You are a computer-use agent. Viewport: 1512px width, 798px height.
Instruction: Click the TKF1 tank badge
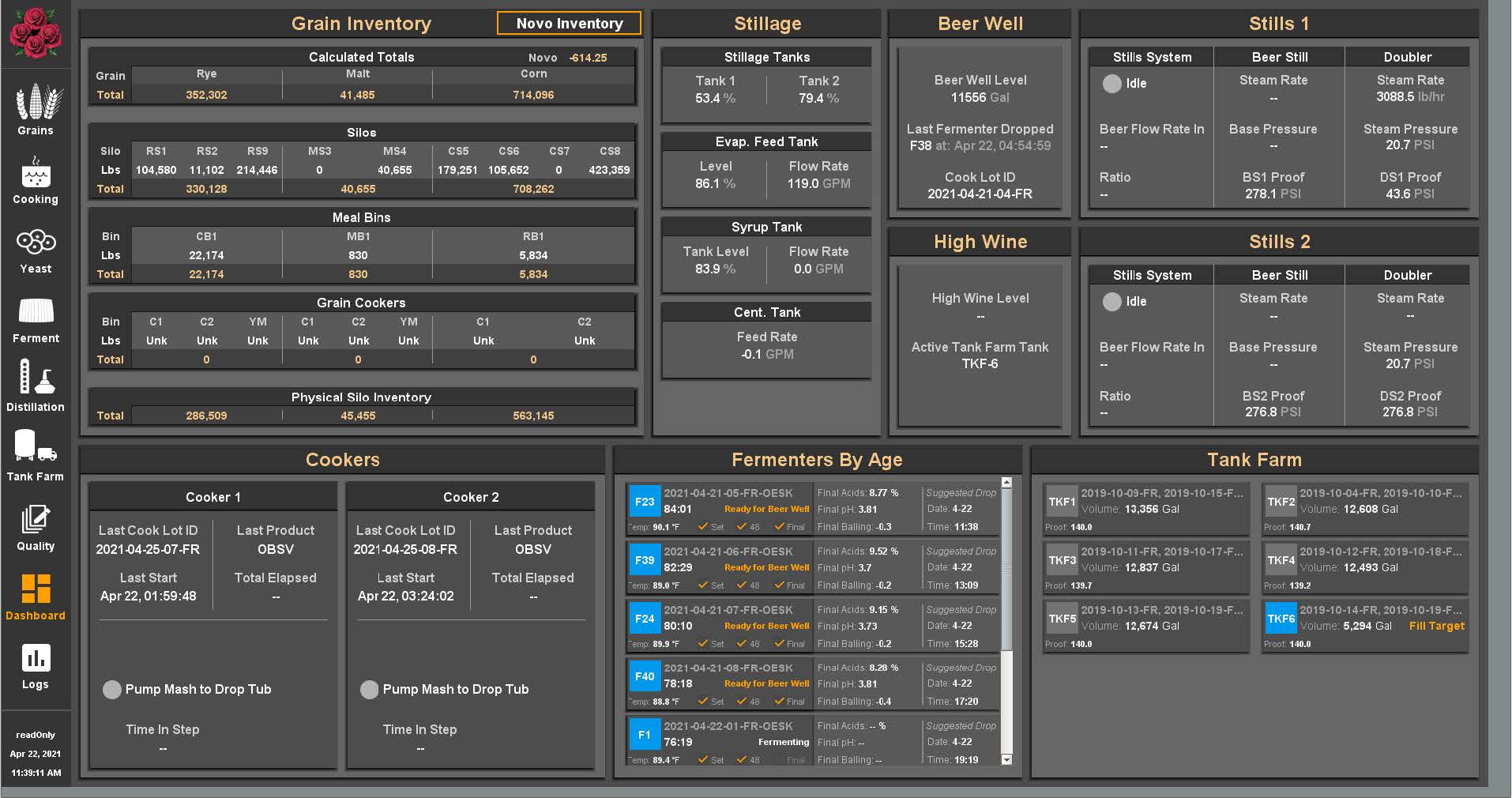pos(1062,502)
